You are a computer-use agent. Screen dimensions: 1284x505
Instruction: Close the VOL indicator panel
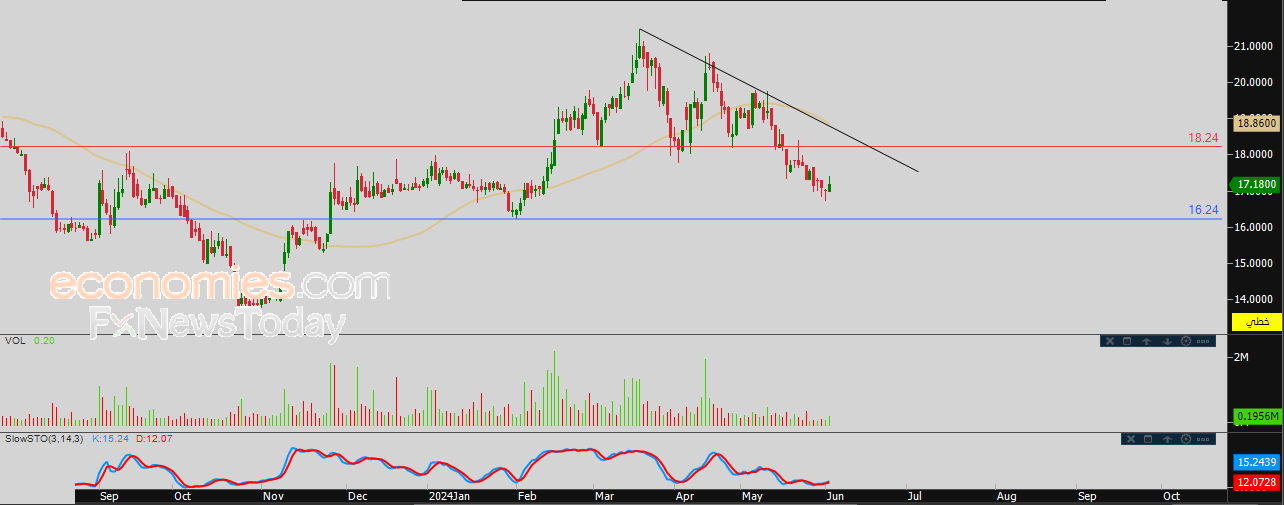coord(1110,341)
